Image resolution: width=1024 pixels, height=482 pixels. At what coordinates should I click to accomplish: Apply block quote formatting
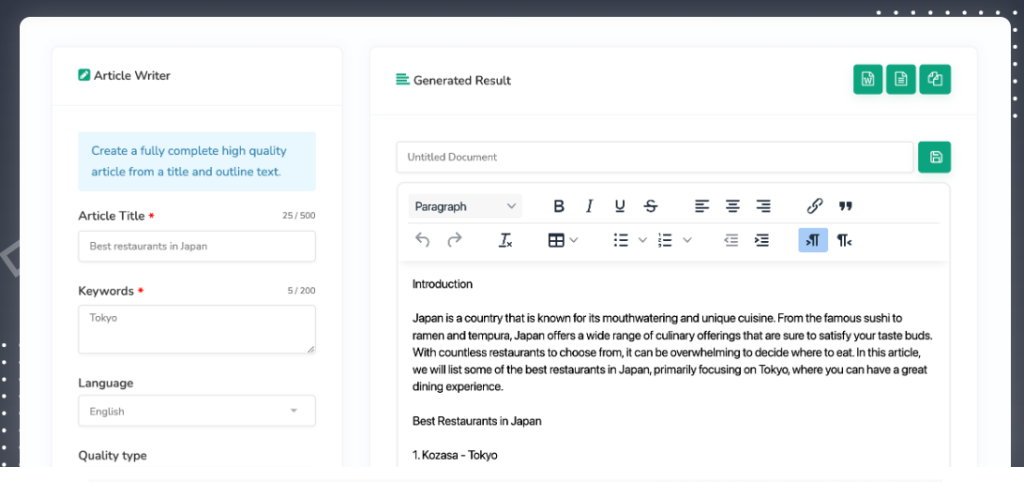(845, 206)
